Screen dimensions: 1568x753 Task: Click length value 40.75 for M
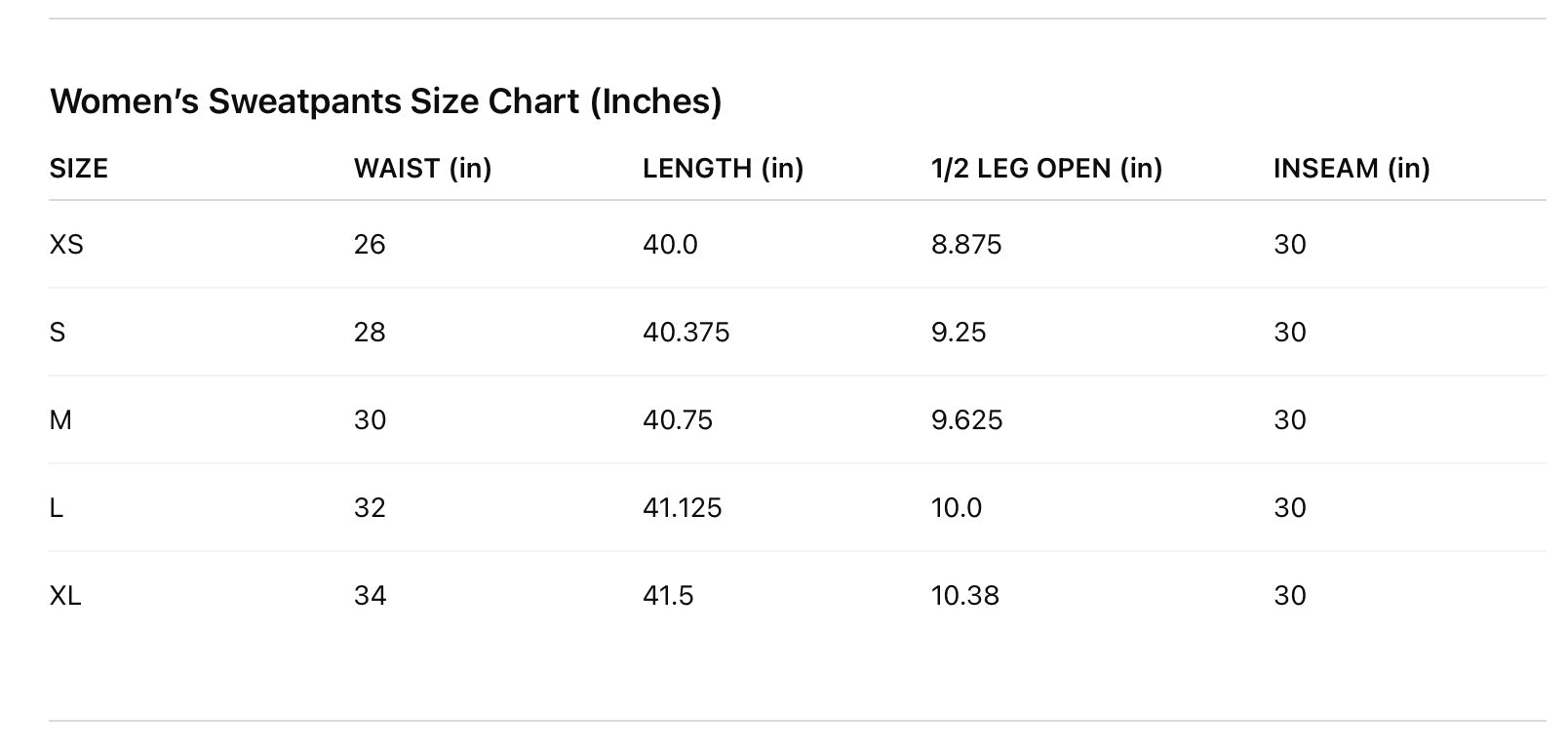(x=678, y=420)
